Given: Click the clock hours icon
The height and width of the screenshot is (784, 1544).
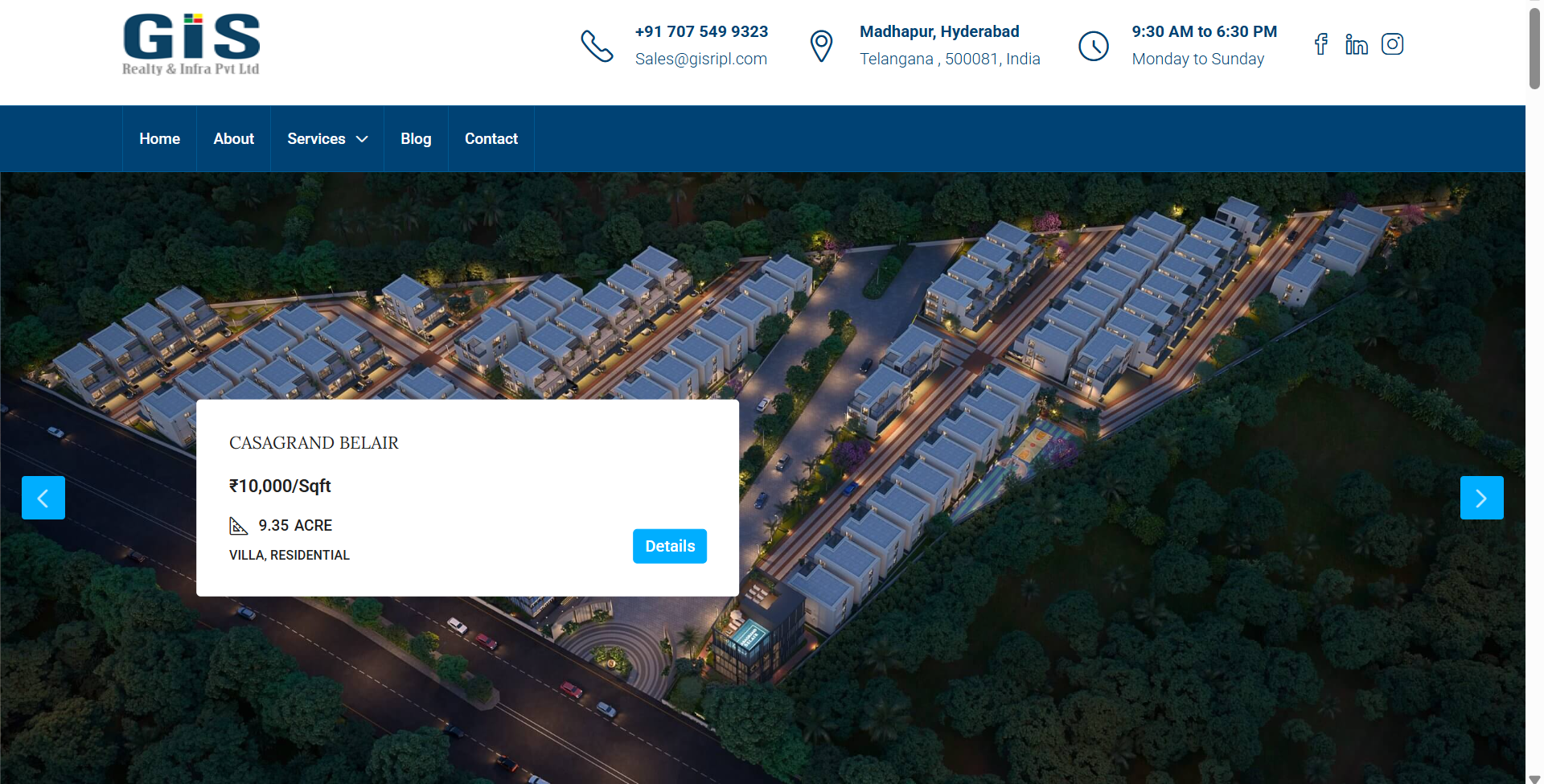Looking at the screenshot, I should [1094, 46].
